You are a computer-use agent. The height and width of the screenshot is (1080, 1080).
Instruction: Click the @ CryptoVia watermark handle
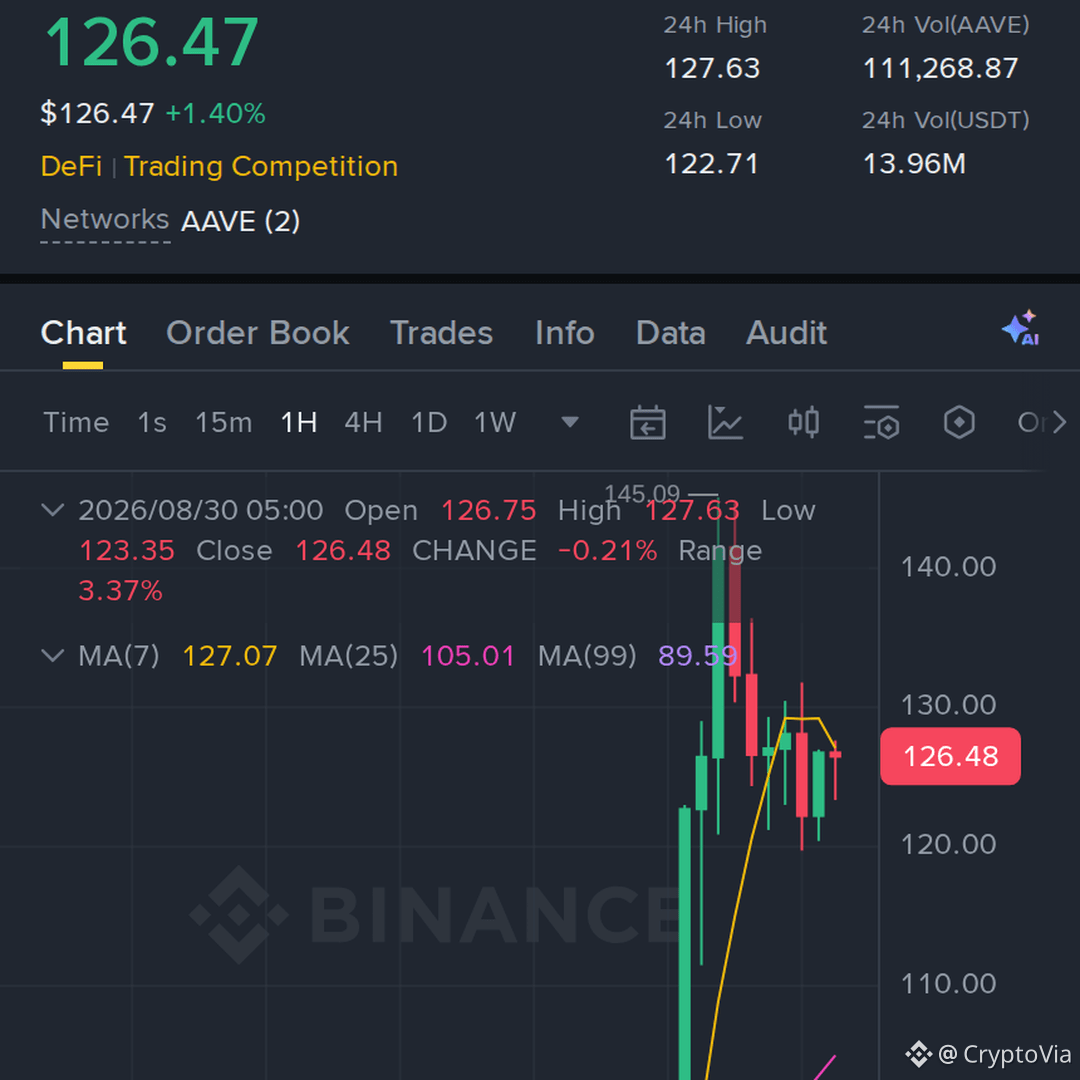pyautogui.click(x=1005, y=1055)
